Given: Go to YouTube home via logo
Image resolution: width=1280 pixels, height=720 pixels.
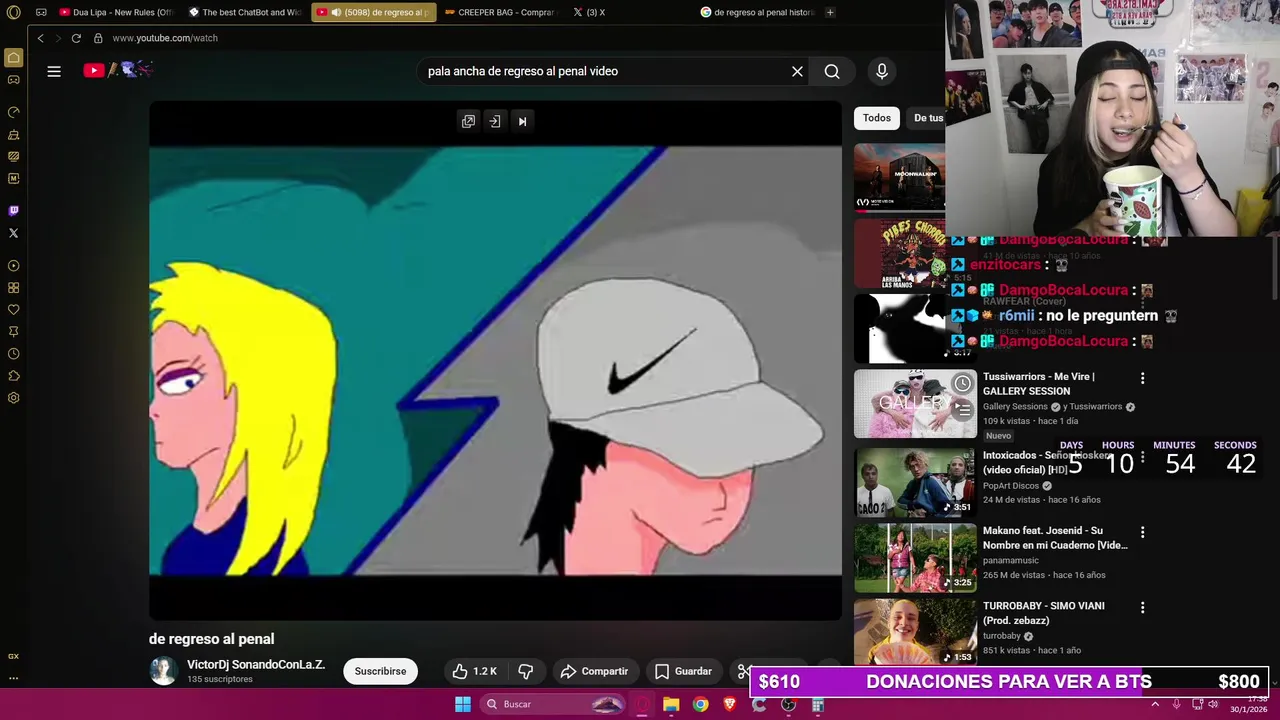Looking at the screenshot, I should 117,70.
